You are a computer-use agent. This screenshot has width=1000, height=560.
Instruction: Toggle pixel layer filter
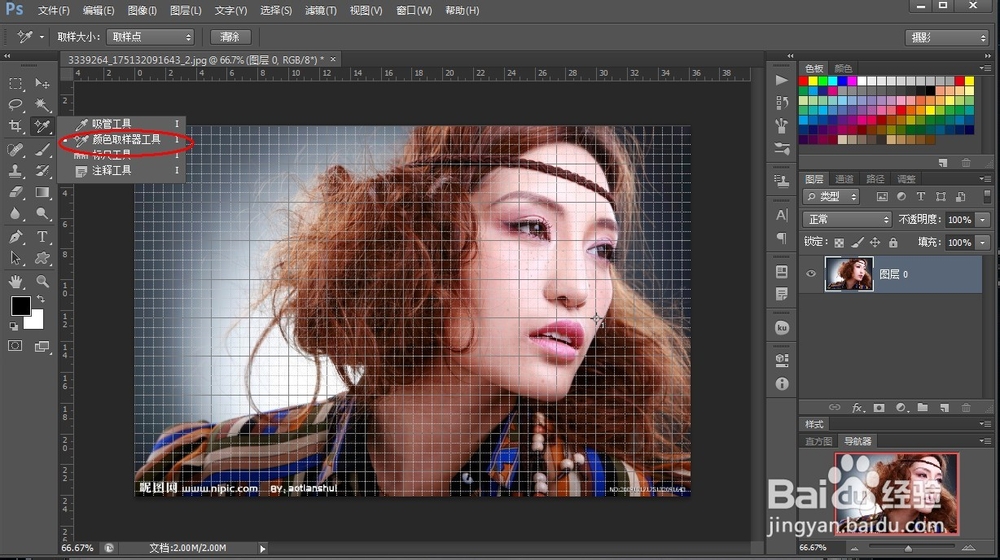[882, 196]
